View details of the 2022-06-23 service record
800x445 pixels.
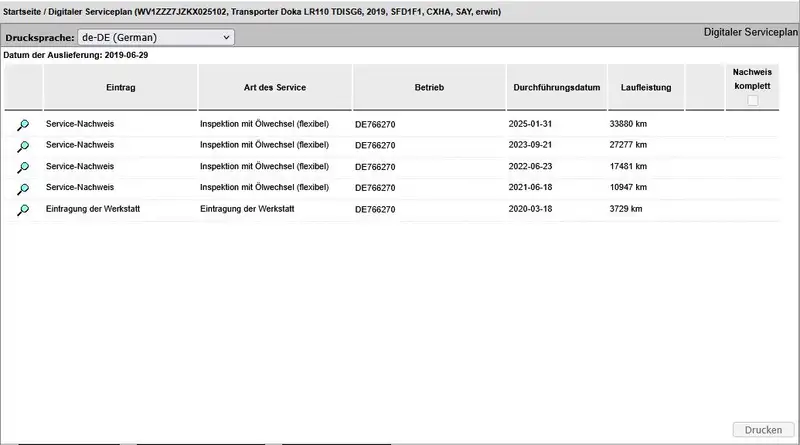pos(23,167)
